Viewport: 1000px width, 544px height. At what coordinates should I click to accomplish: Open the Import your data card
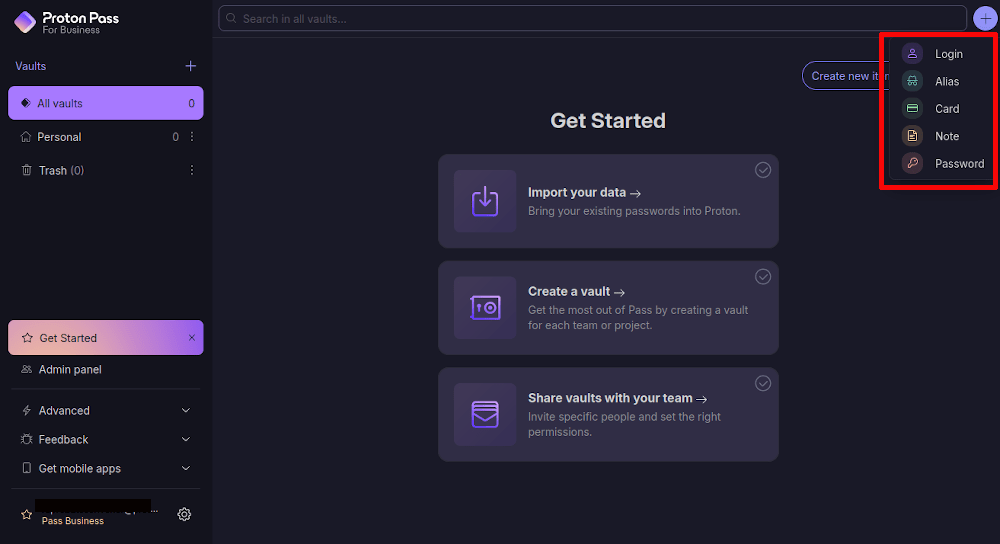(608, 201)
